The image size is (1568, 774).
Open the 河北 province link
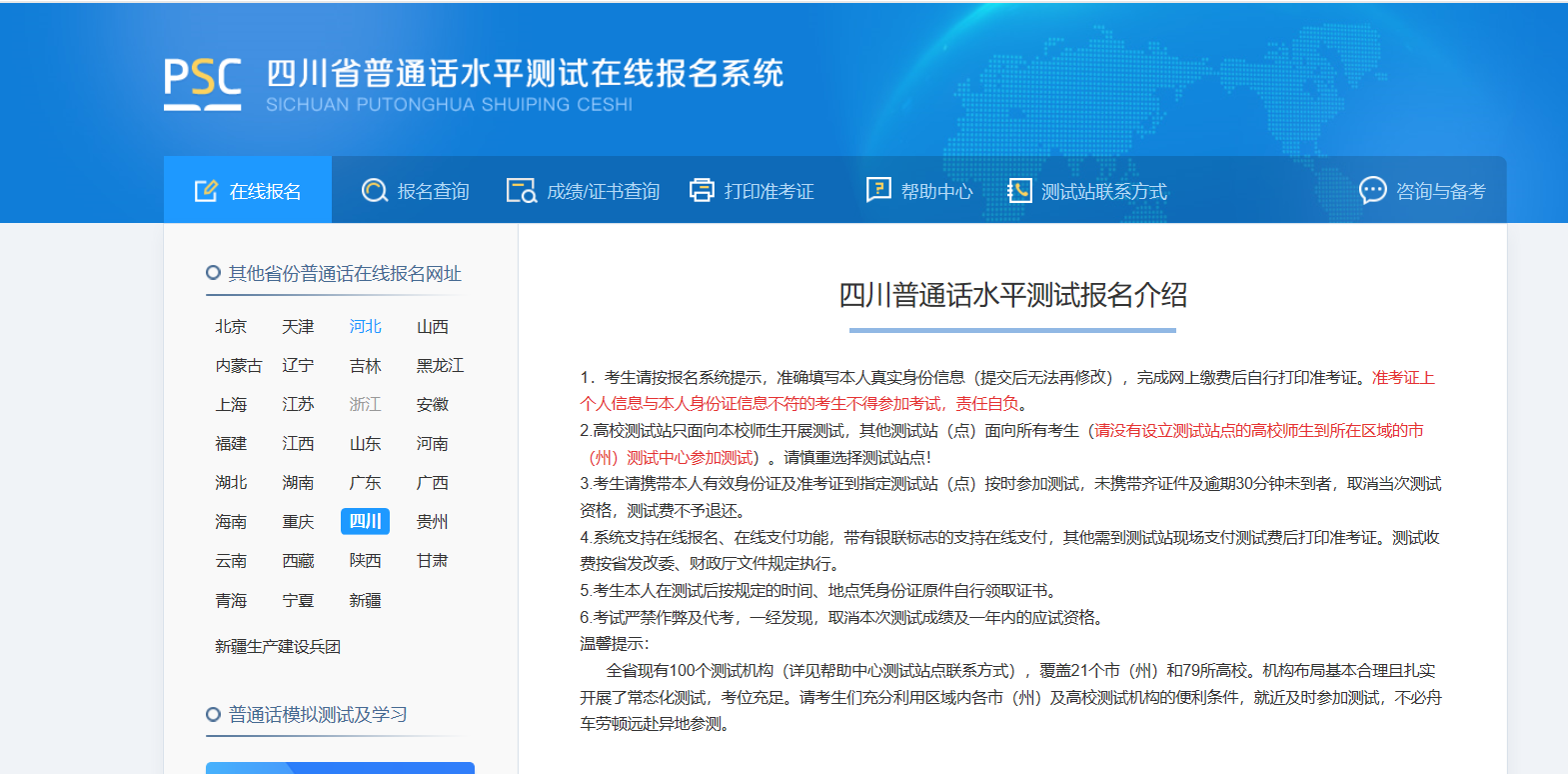366,327
